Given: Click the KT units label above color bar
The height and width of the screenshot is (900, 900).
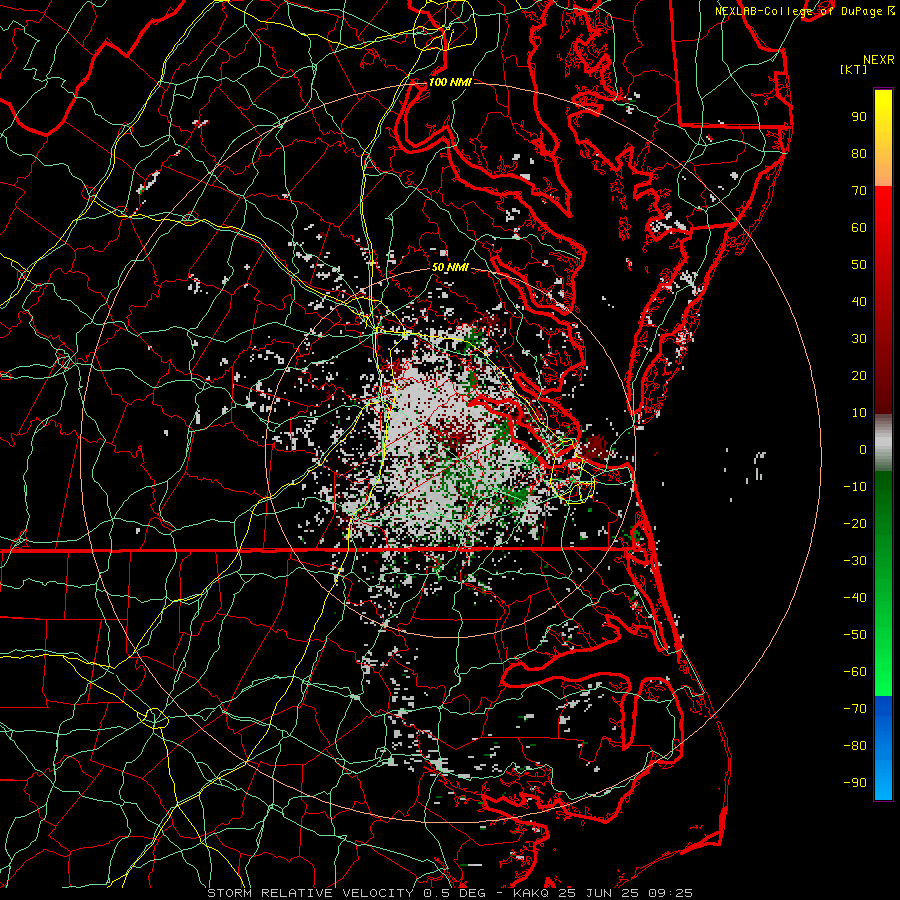Looking at the screenshot, I should pyautogui.click(x=854, y=69).
